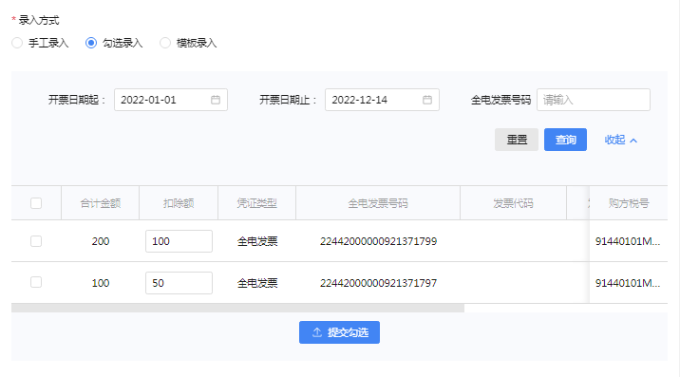Click 全电发票 cell in the 200 row
Image resolution: width=680 pixels, height=377 pixels.
pos(257,241)
